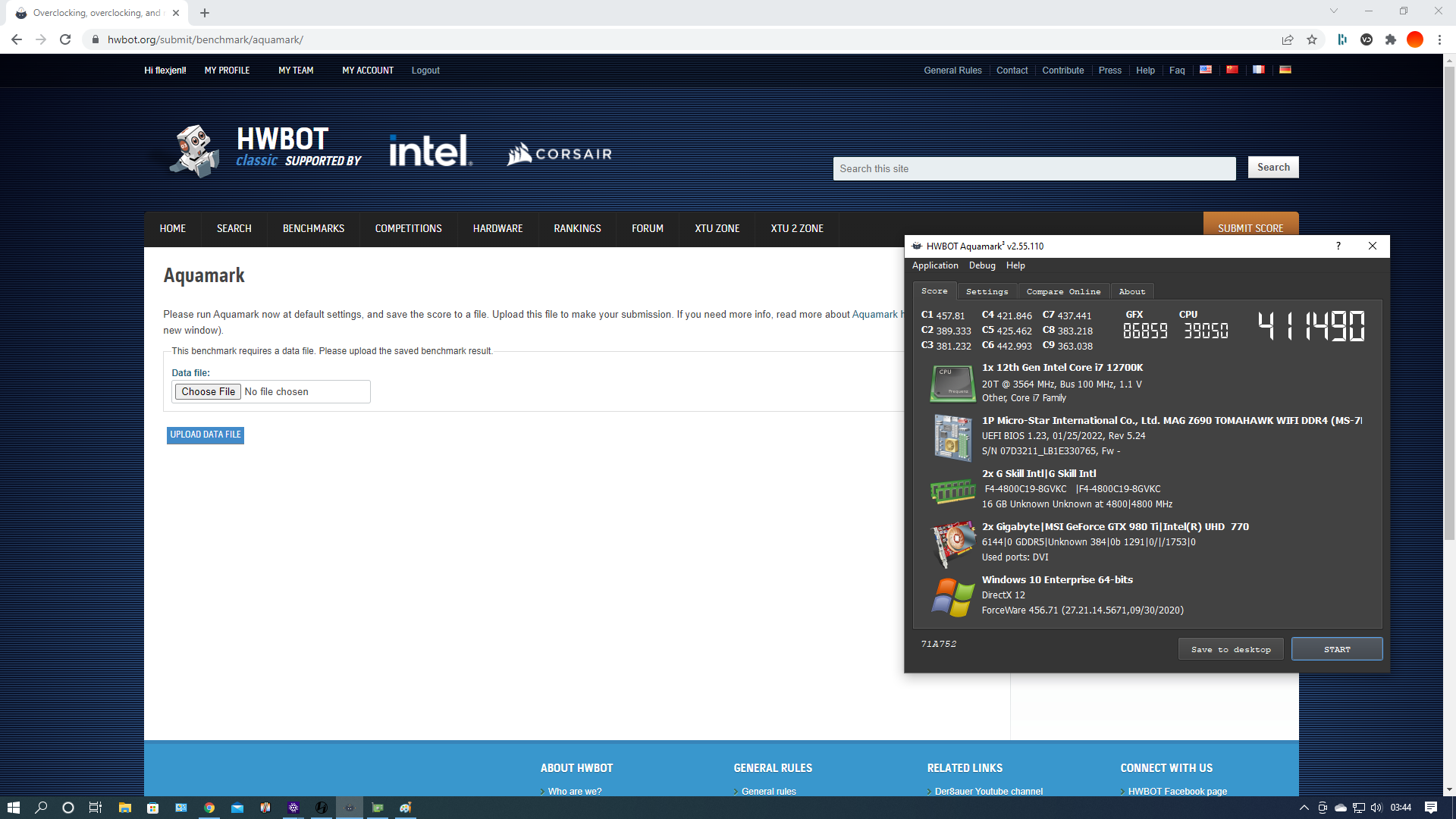Screen dimensions: 1456x819
Task: Click the teal bars extension icon
Action: point(1342,39)
